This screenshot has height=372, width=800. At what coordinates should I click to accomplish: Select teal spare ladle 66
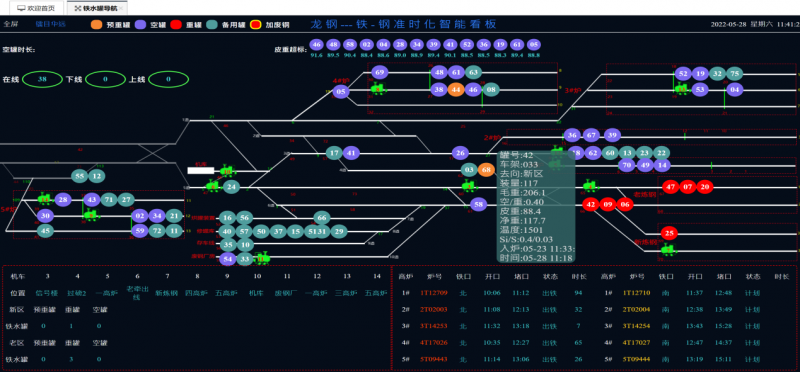[322, 218]
